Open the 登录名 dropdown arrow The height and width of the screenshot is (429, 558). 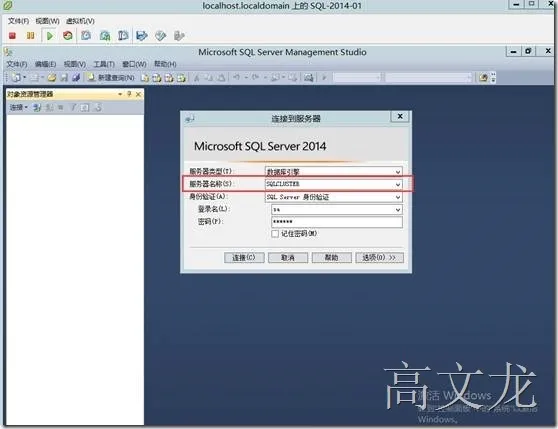tap(398, 210)
